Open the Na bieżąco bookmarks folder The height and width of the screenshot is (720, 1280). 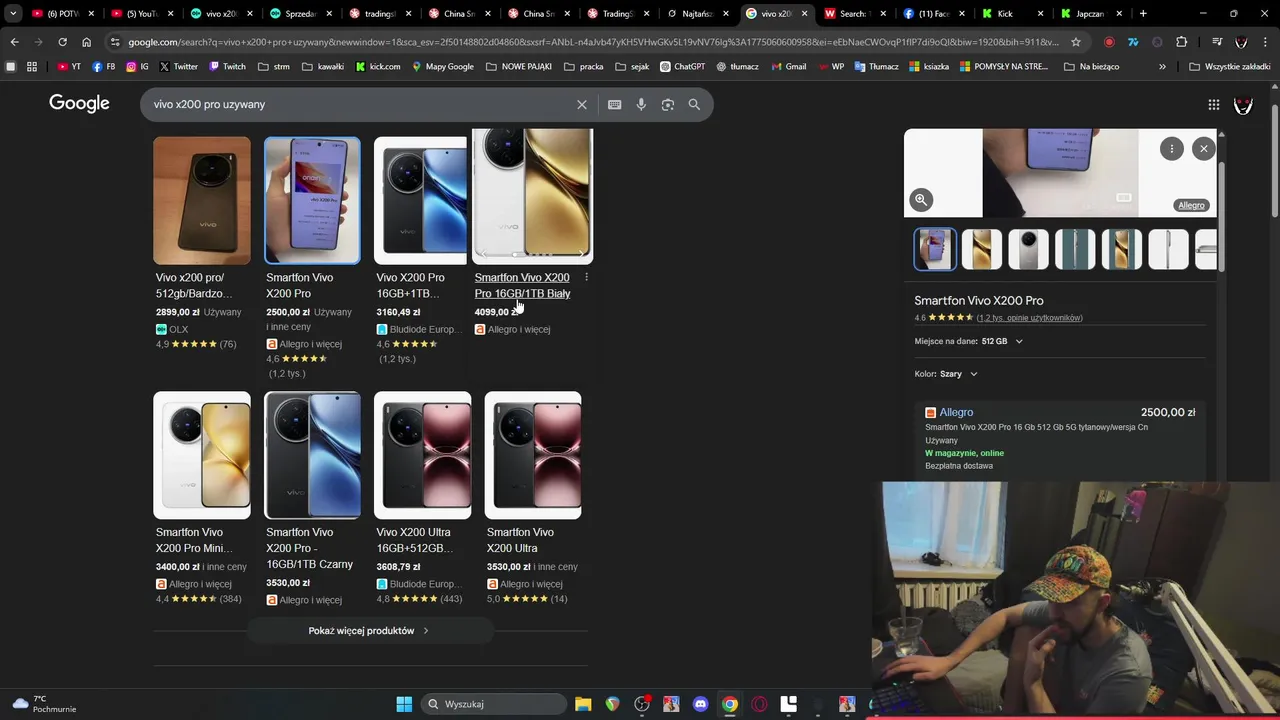[x=1091, y=66]
